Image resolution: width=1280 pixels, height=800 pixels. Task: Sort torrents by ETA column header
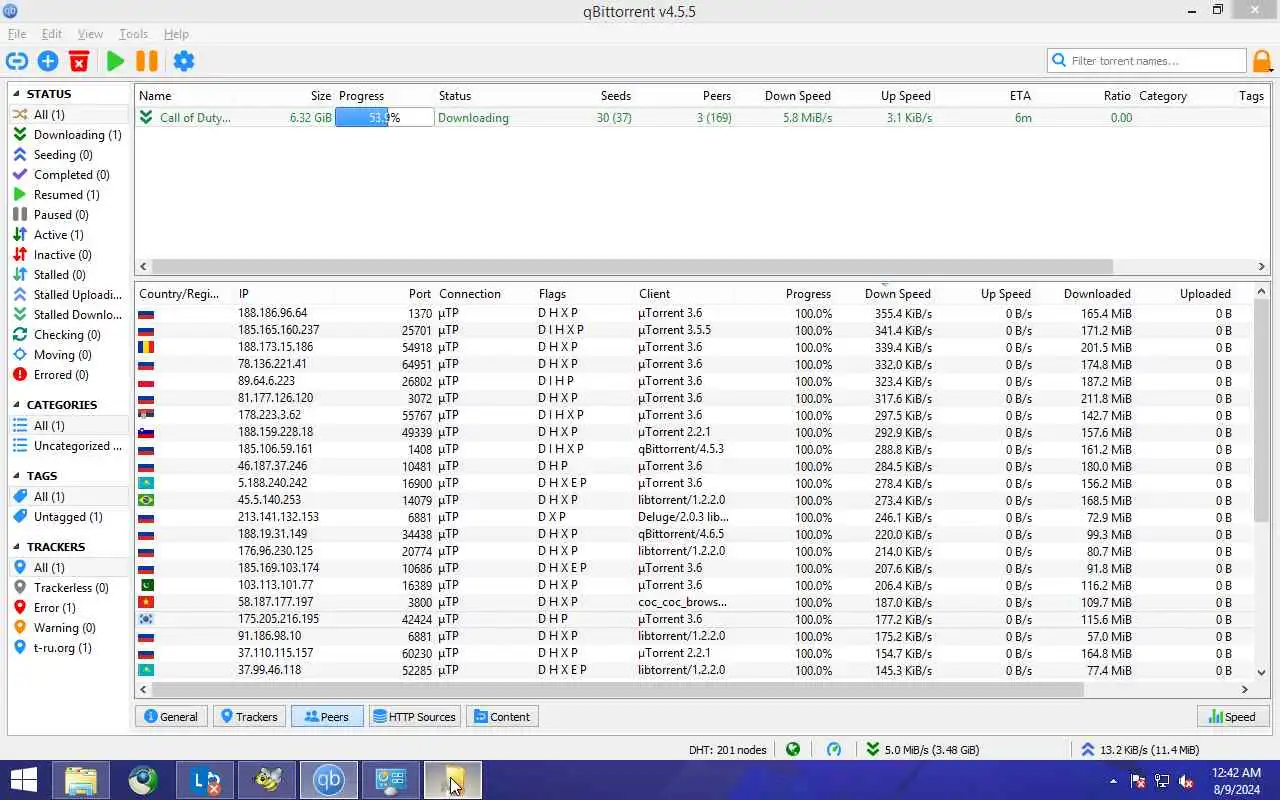tap(1020, 96)
